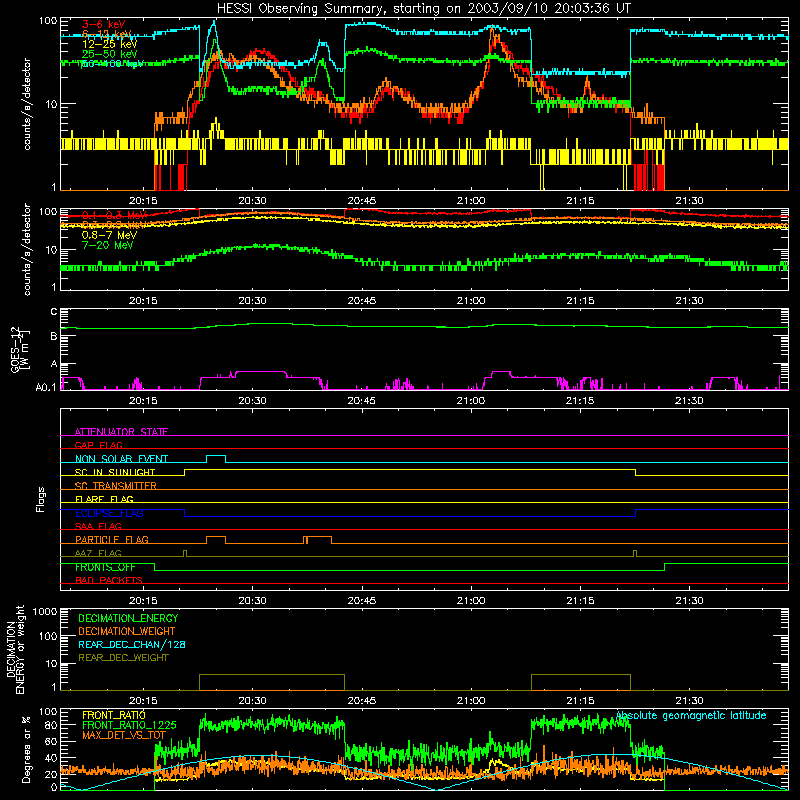The height and width of the screenshot is (800, 800).
Task: Click the 0.8-7 MeV legend label
Action: [109, 235]
